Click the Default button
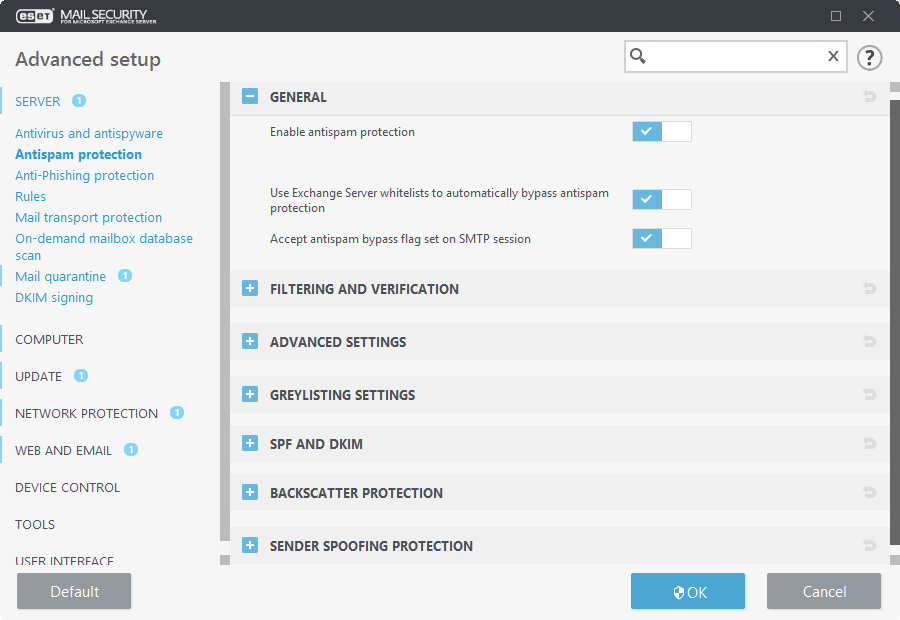This screenshot has width=900, height=620. [x=73, y=590]
